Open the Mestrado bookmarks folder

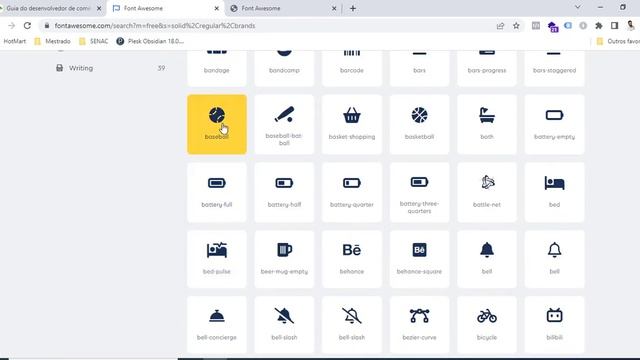(x=52, y=41)
